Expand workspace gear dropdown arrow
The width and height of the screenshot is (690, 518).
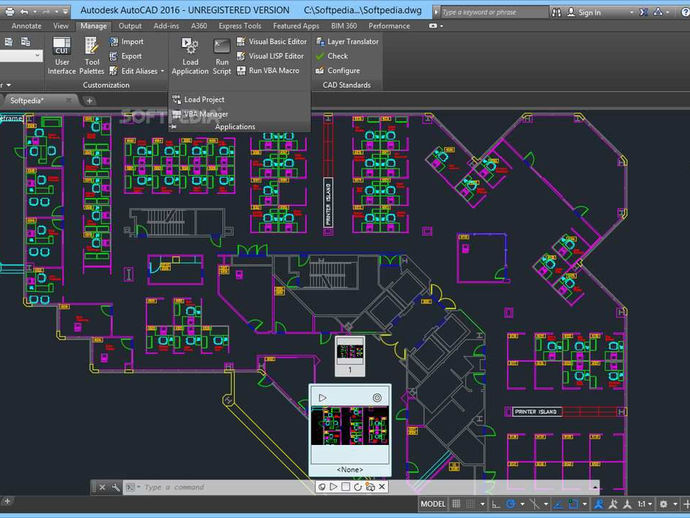tap(675, 504)
